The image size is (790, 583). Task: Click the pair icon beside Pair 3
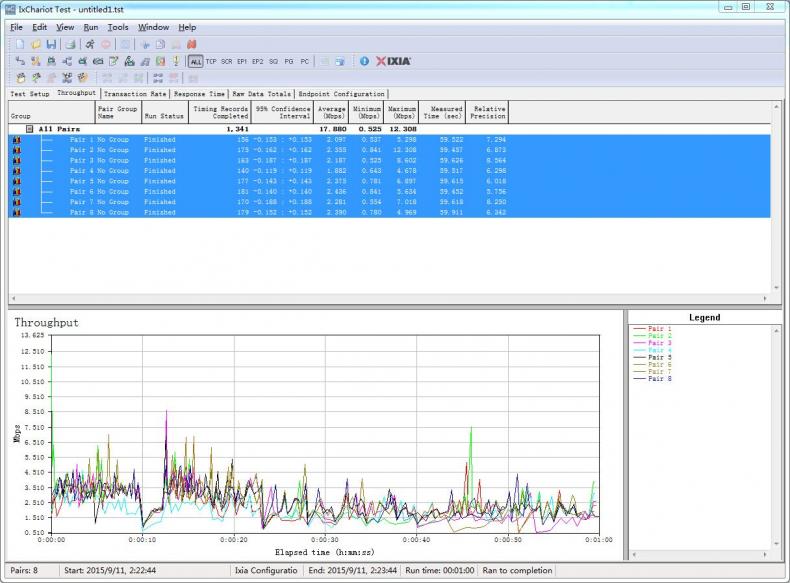pos(17,160)
